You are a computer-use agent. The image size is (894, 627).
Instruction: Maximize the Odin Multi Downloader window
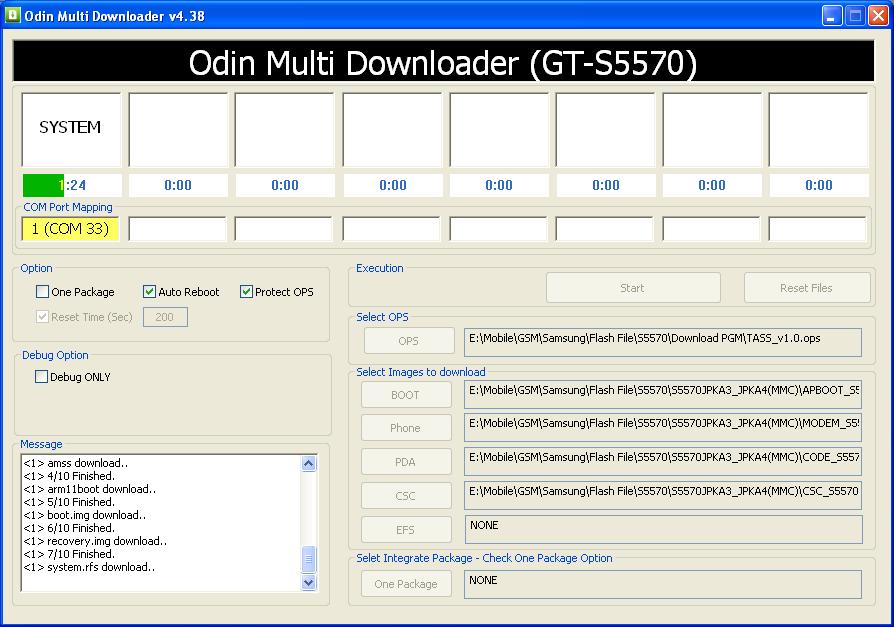[x=855, y=15]
